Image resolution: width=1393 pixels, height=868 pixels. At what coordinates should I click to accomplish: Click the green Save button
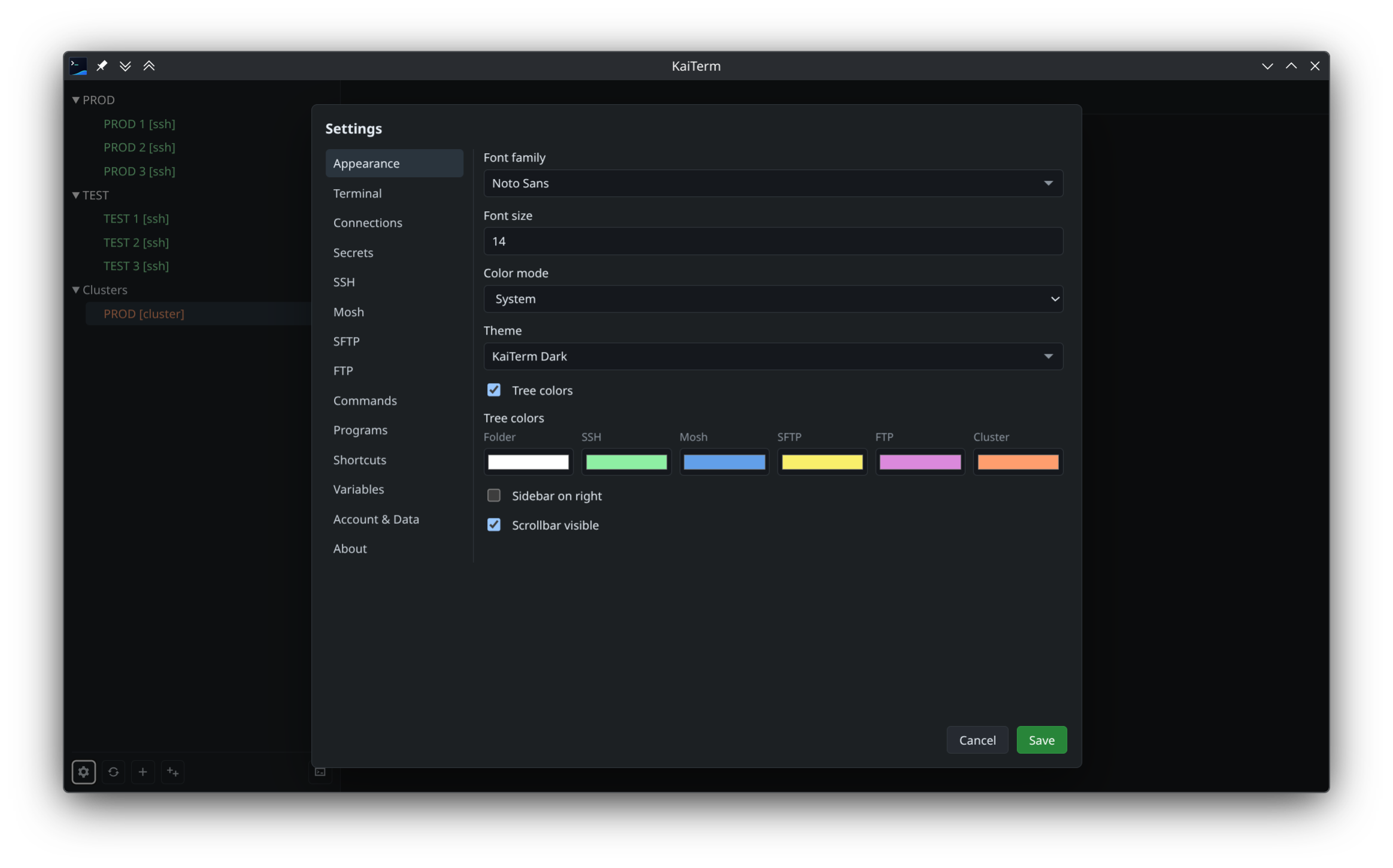pyautogui.click(x=1042, y=740)
